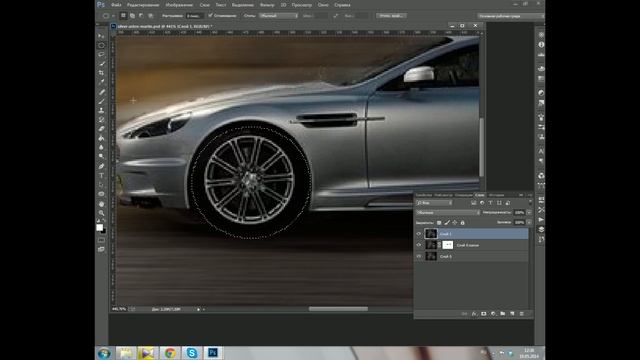Toggle the Anti-alias (Сглаживание) checkbox
This screenshot has height=360, width=640.
coord(211,16)
